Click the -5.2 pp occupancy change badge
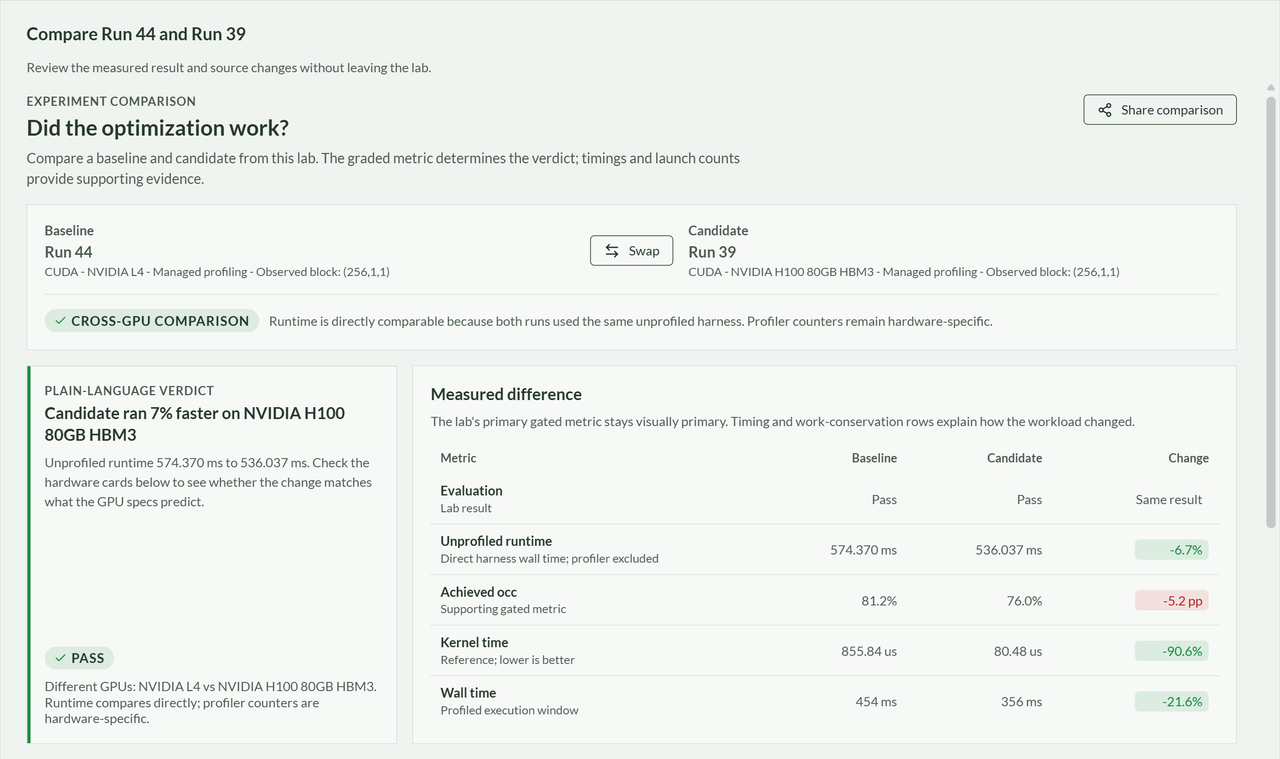Image resolution: width=1280 pixels, height=759 pixels. click(x=1171, y=600)
